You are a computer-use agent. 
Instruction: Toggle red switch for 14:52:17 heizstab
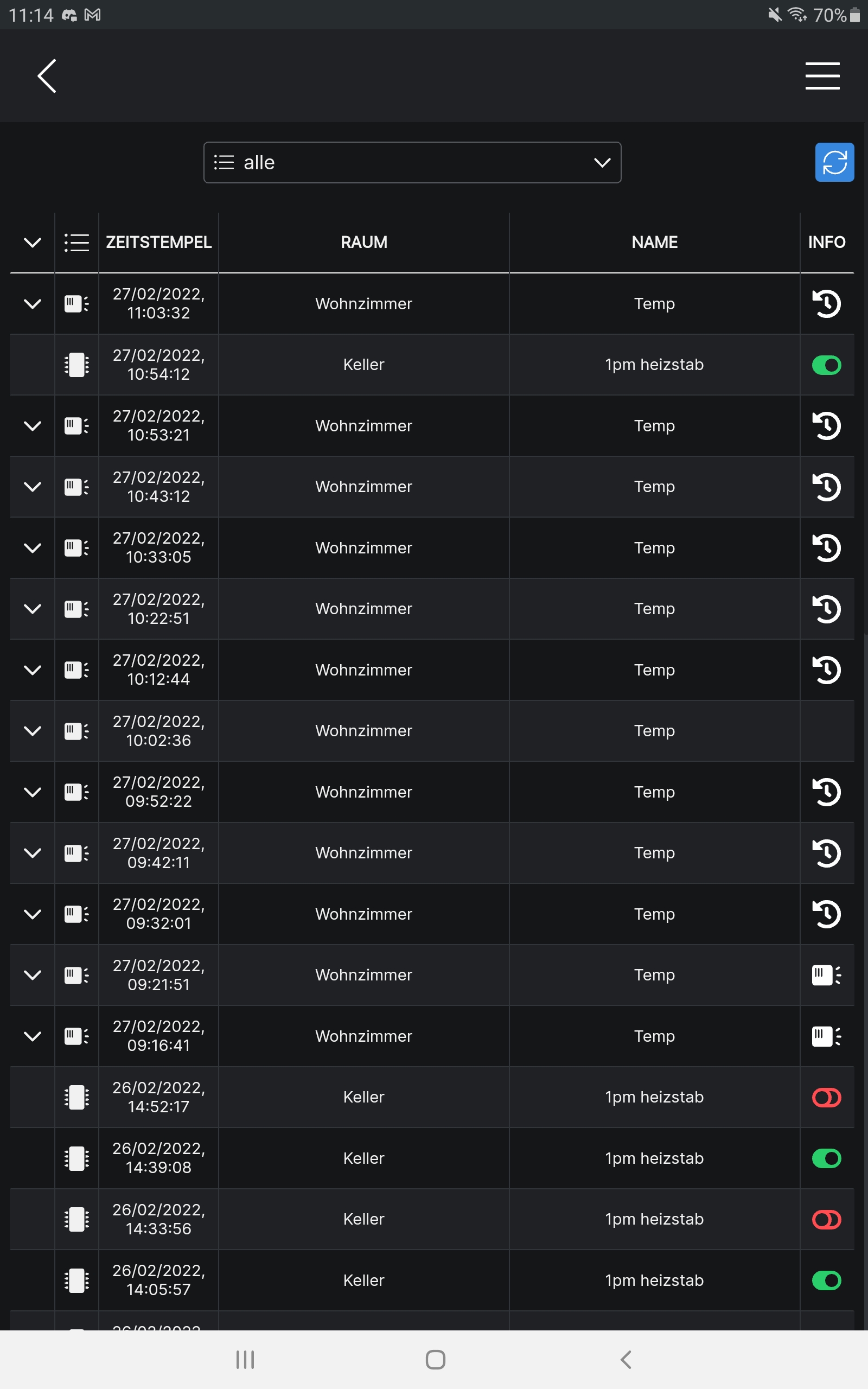[x=826, y=1098]
